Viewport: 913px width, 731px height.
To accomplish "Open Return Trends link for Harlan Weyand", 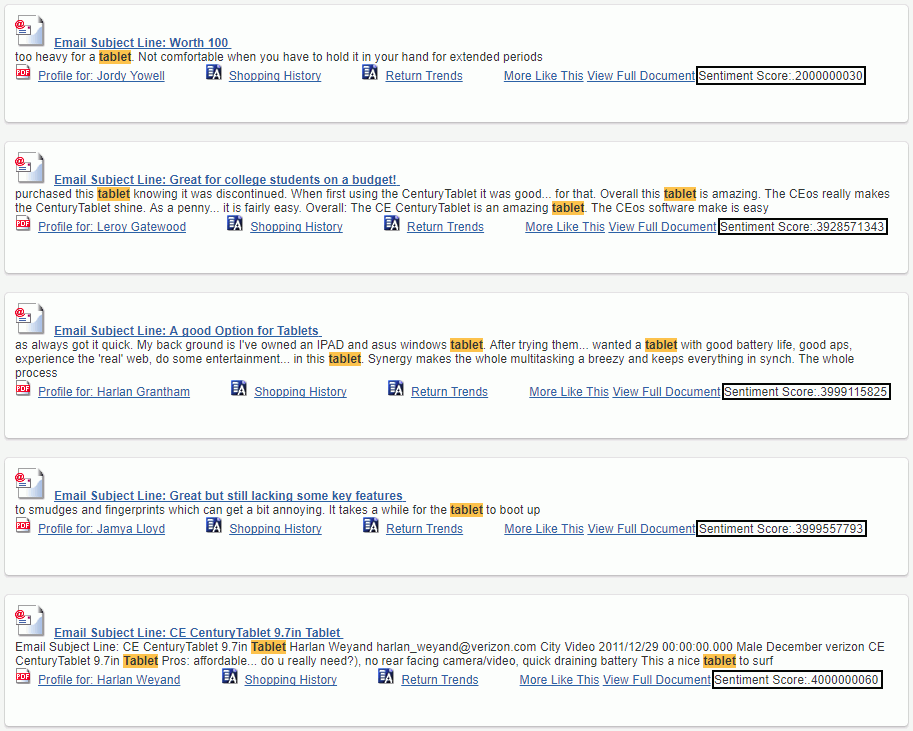I will 440,679.
